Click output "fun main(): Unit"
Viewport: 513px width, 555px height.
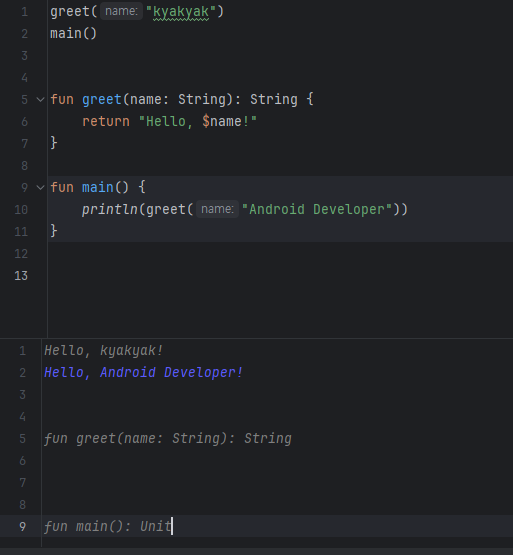[x=108, y=526]
